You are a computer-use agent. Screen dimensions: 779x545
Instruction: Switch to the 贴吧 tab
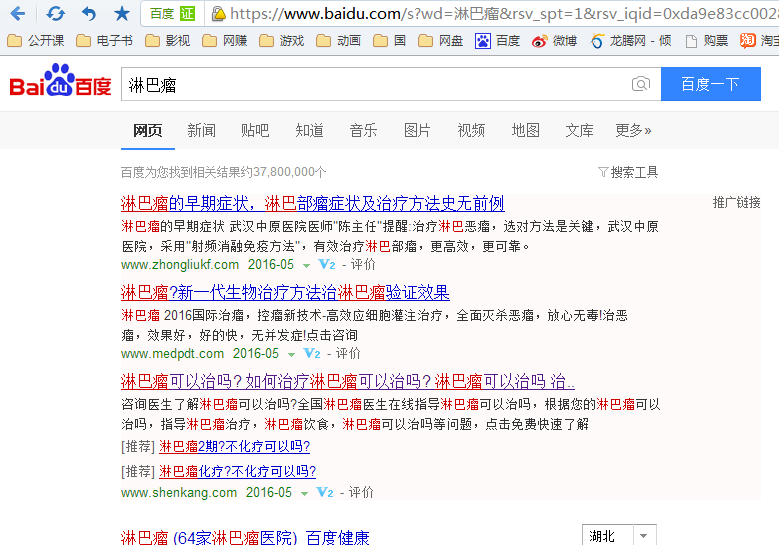click(255, 130)
